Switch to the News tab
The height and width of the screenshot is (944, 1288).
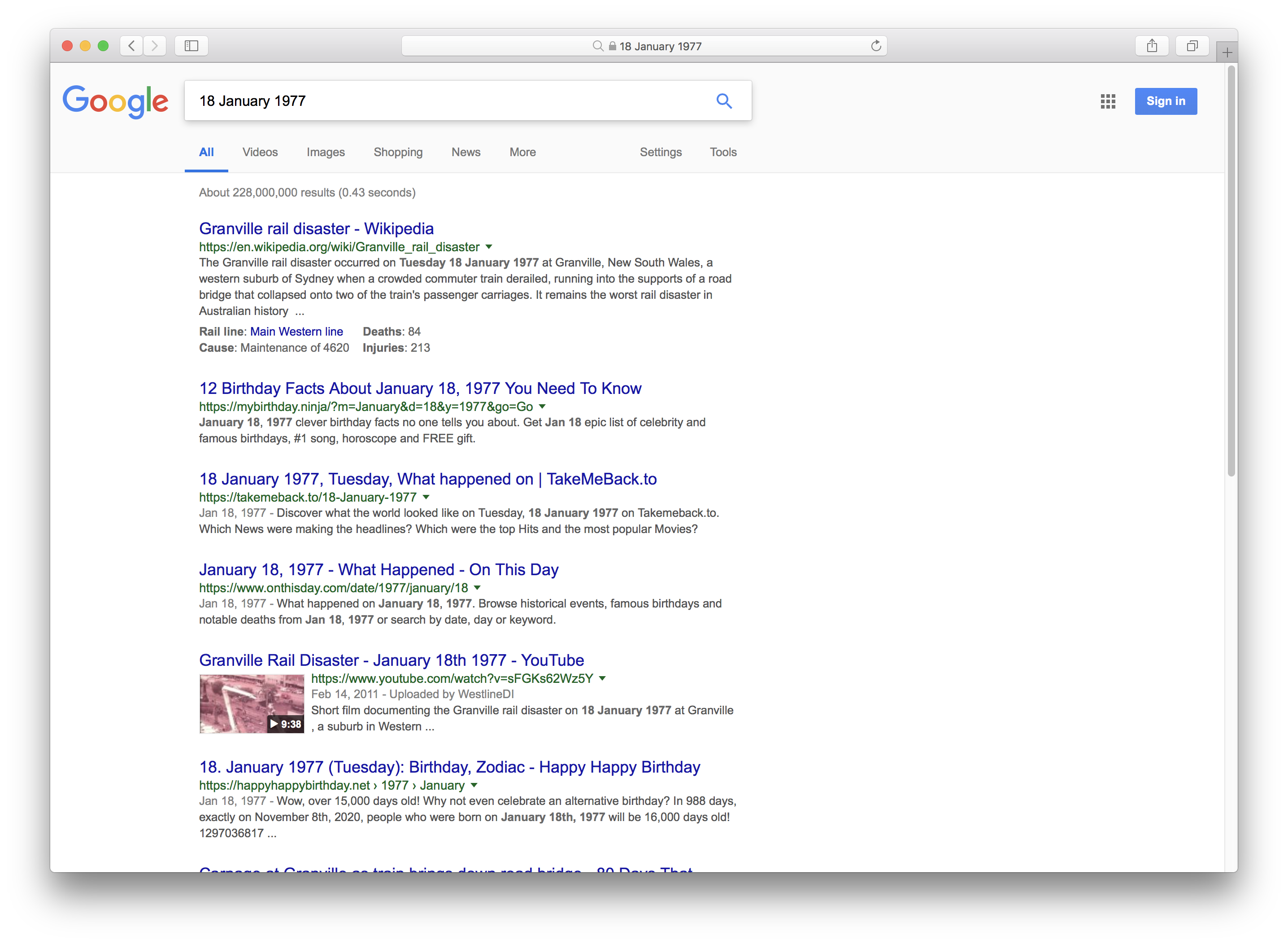pyautogui.click(x=466, y=152)
